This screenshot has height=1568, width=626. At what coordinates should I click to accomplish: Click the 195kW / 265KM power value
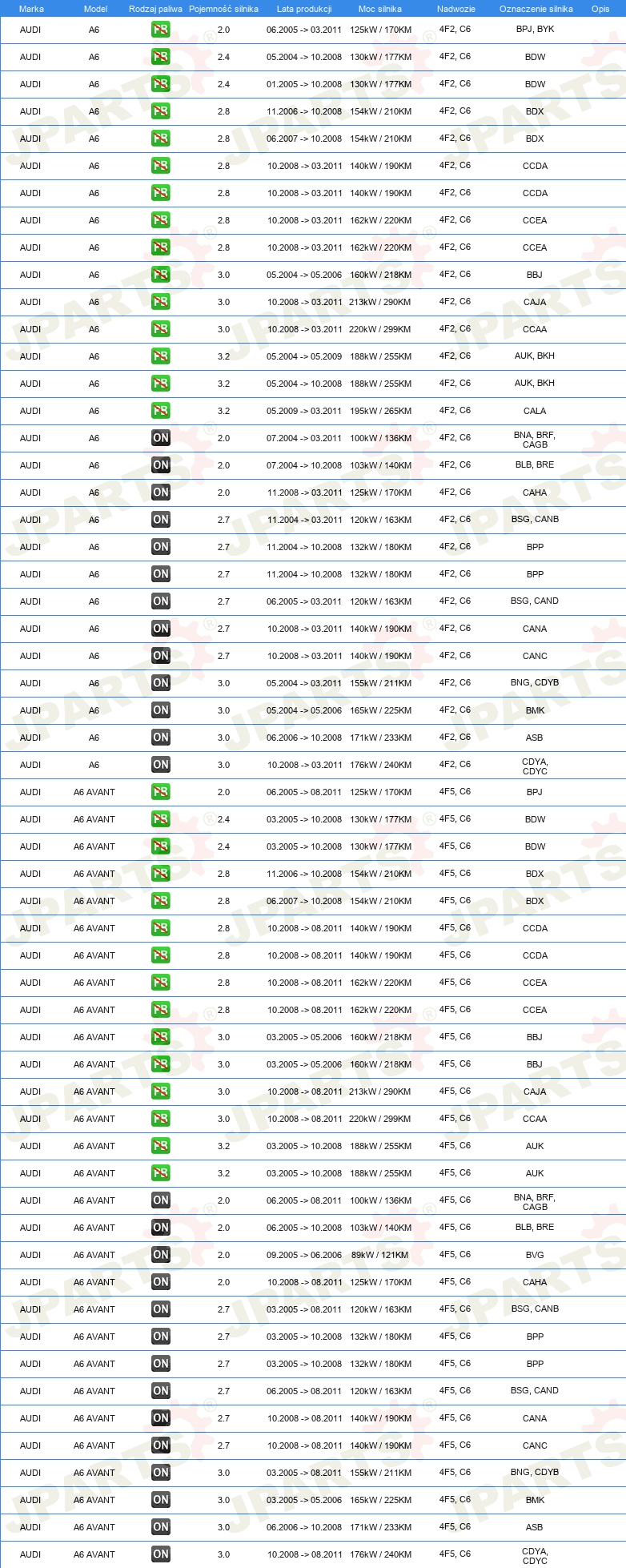pyautogui.click(x=380, y=411)
